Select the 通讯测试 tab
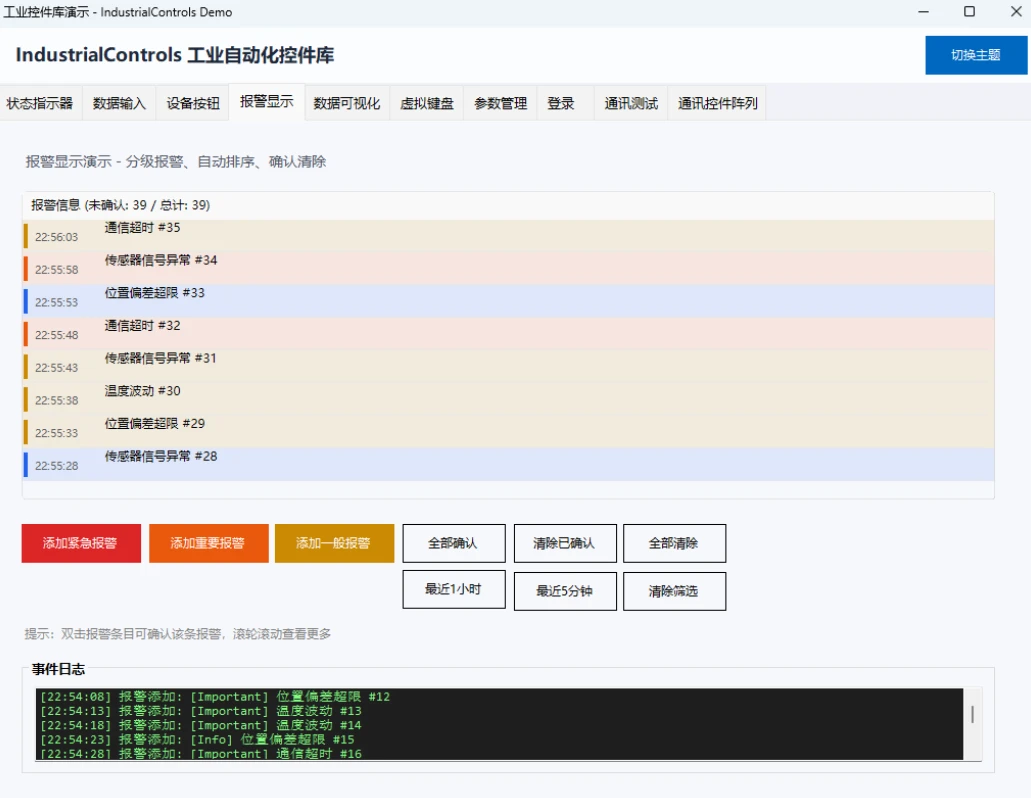1031x798 pixels. (631, 103)
